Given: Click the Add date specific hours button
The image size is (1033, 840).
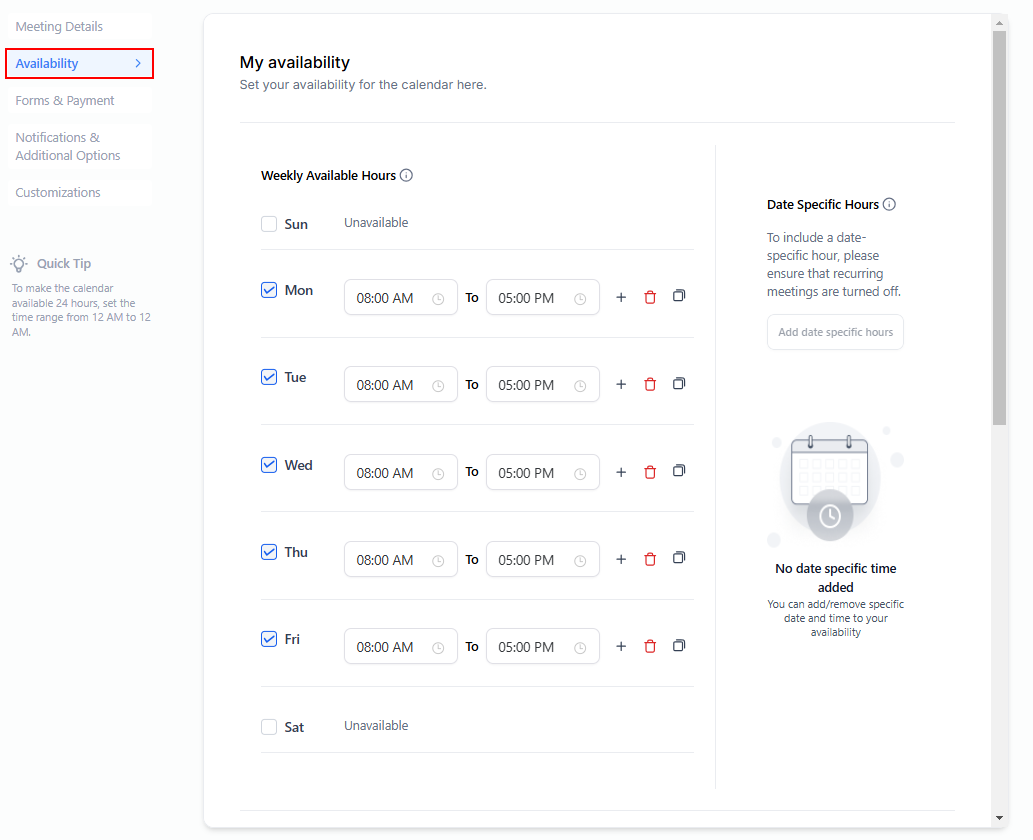Looking at the screenshot, I should point(835,333).
